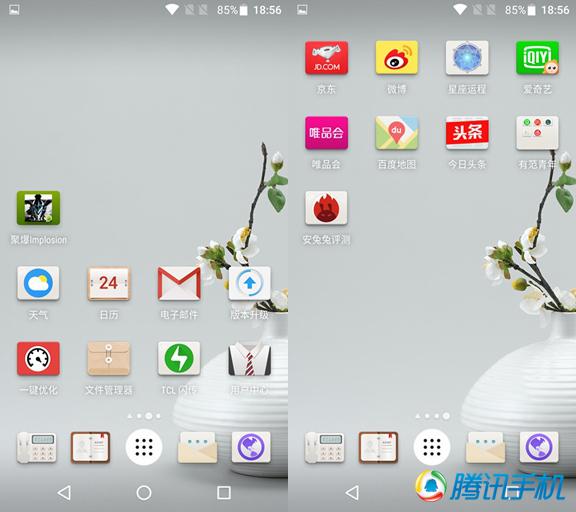Open the messages envelope in left screen dock
Viewport: 576px width, 512px height.
point(197,447)
